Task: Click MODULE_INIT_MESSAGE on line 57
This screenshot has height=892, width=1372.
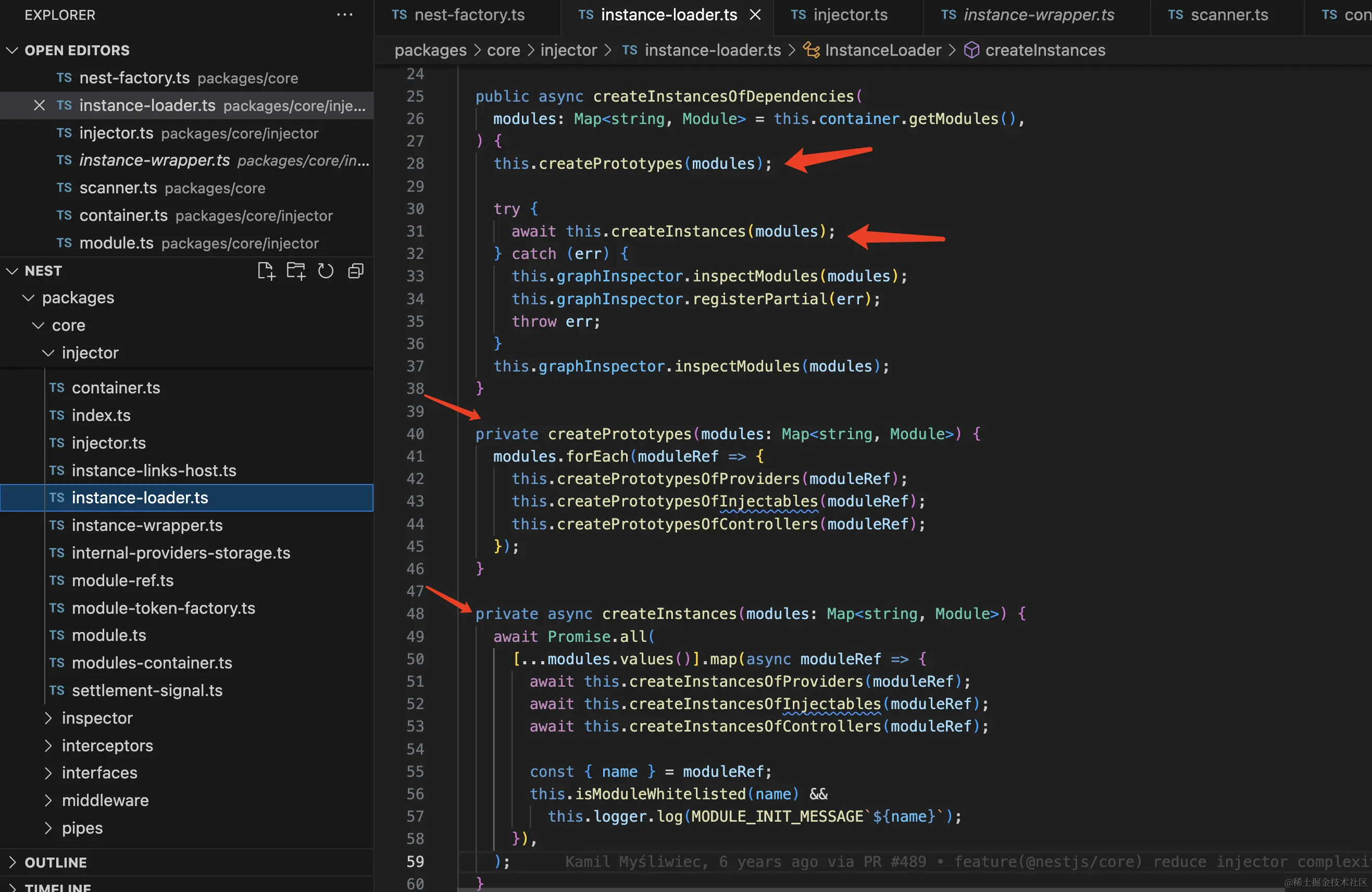Action: click(777, 816)
